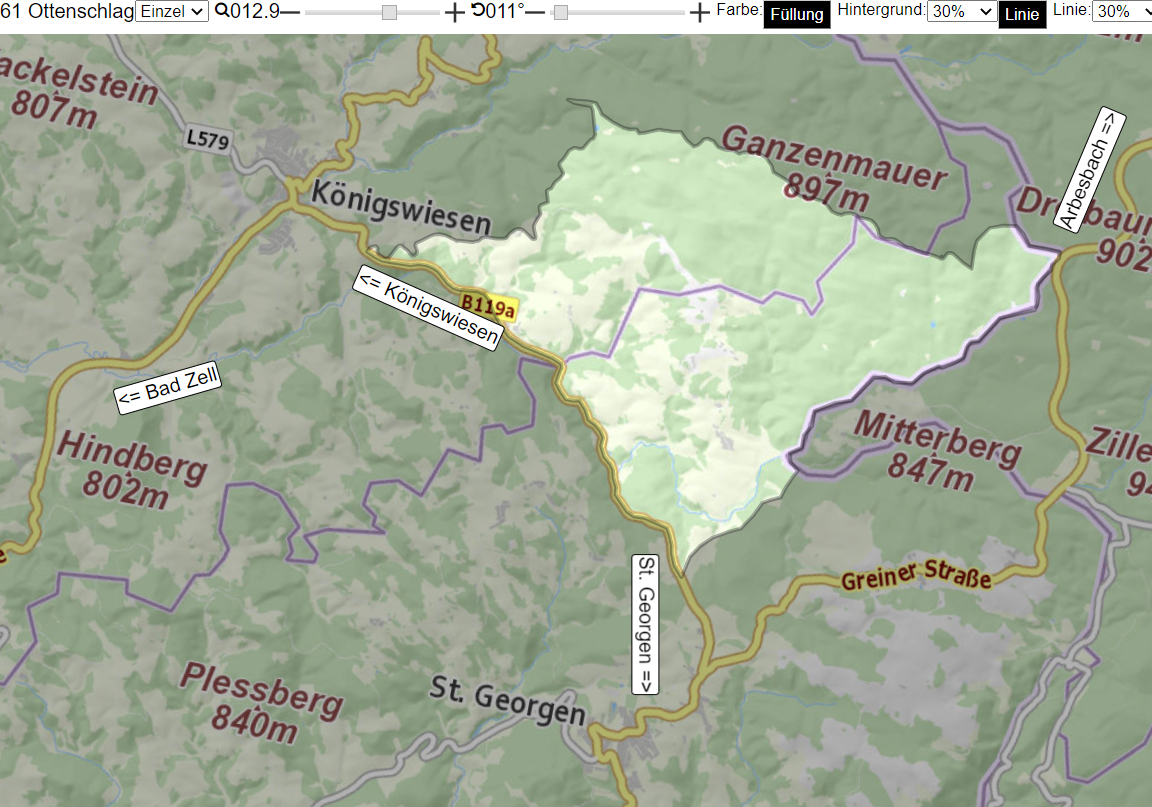Click the B119a road shield
The width and height of the screenshot is (1152, 807).
(489, 306)
